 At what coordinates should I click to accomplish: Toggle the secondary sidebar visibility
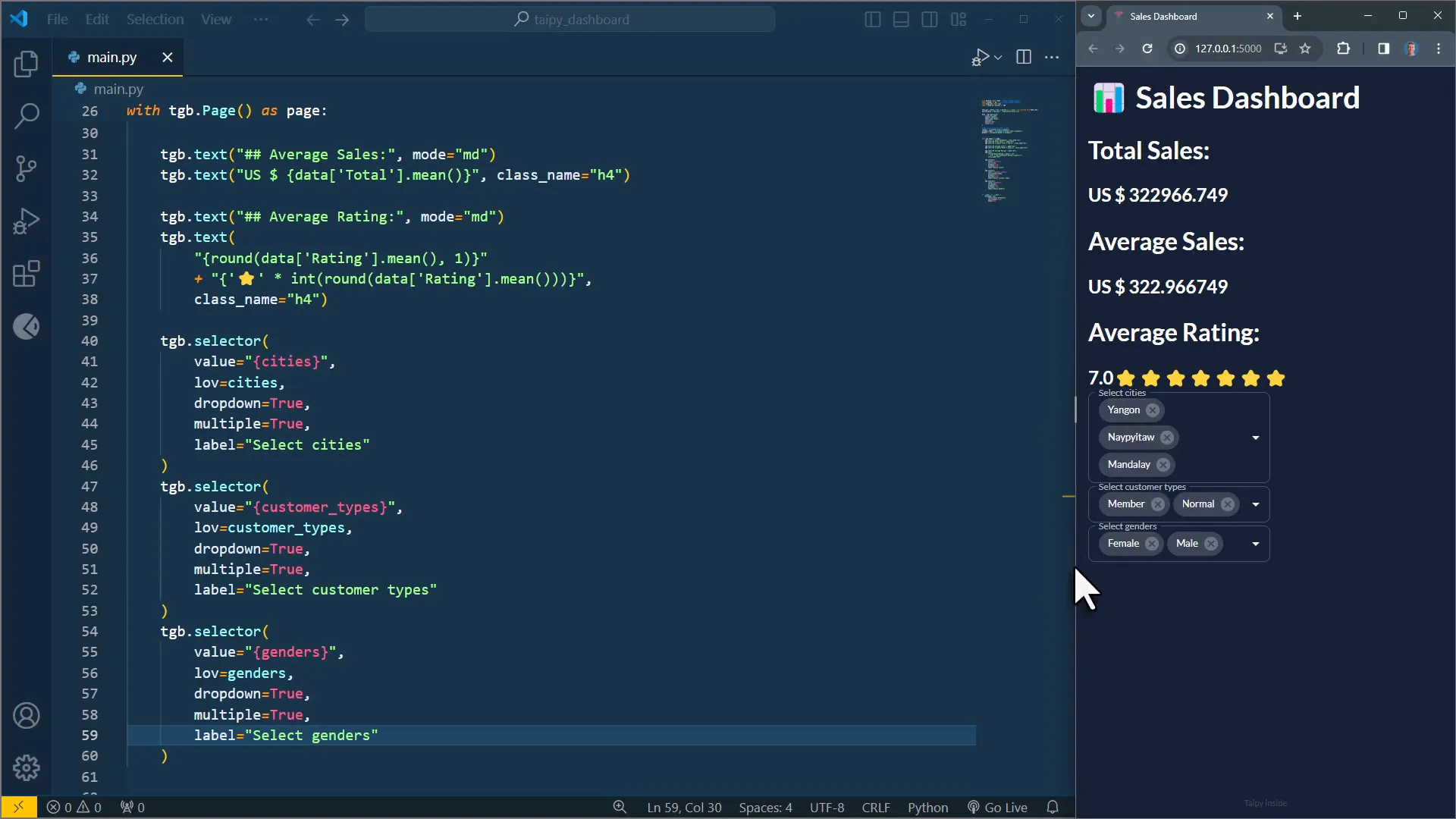pyautogui.click(x=929, y=20)
